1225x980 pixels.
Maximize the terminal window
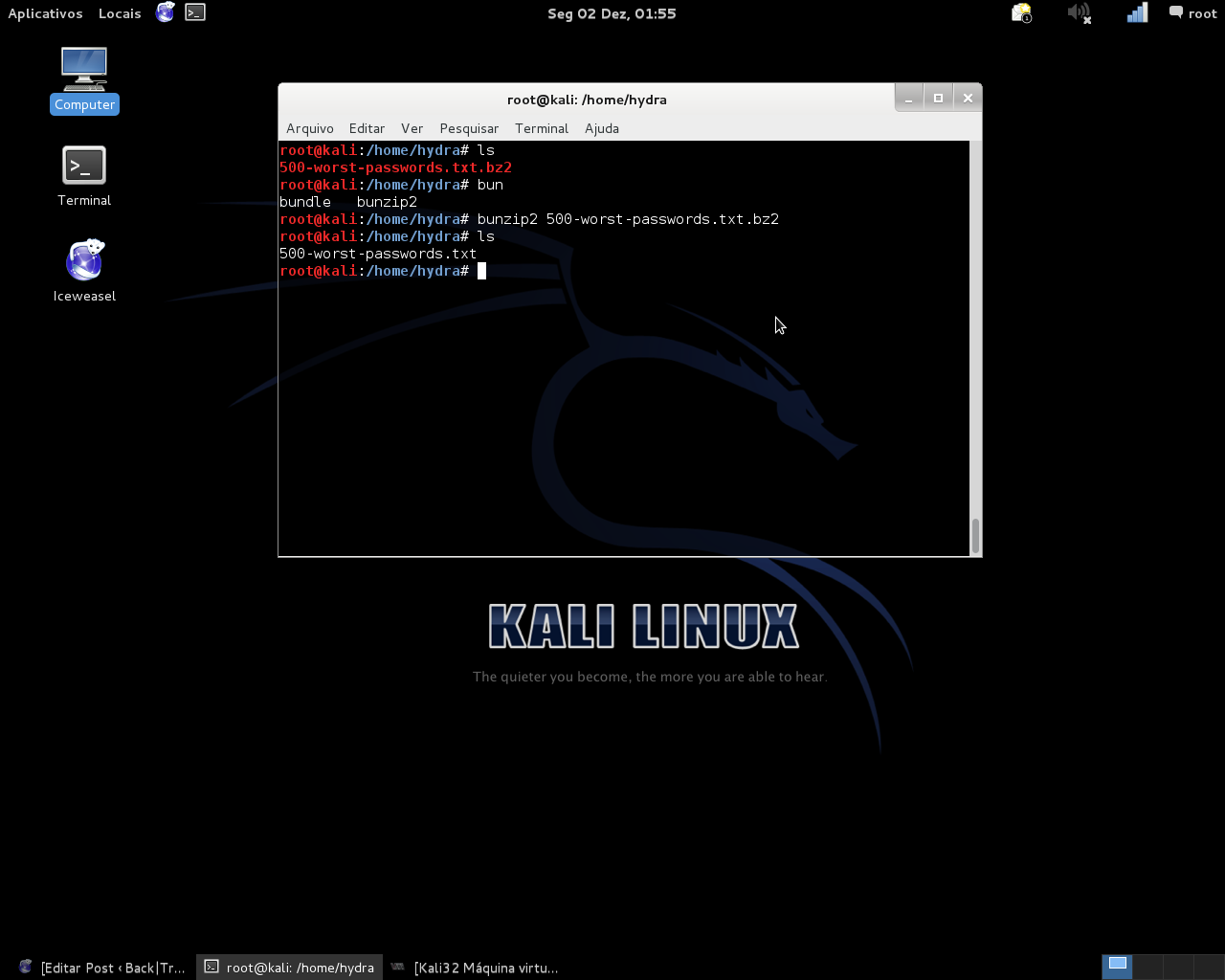click(x=938, y=98)
